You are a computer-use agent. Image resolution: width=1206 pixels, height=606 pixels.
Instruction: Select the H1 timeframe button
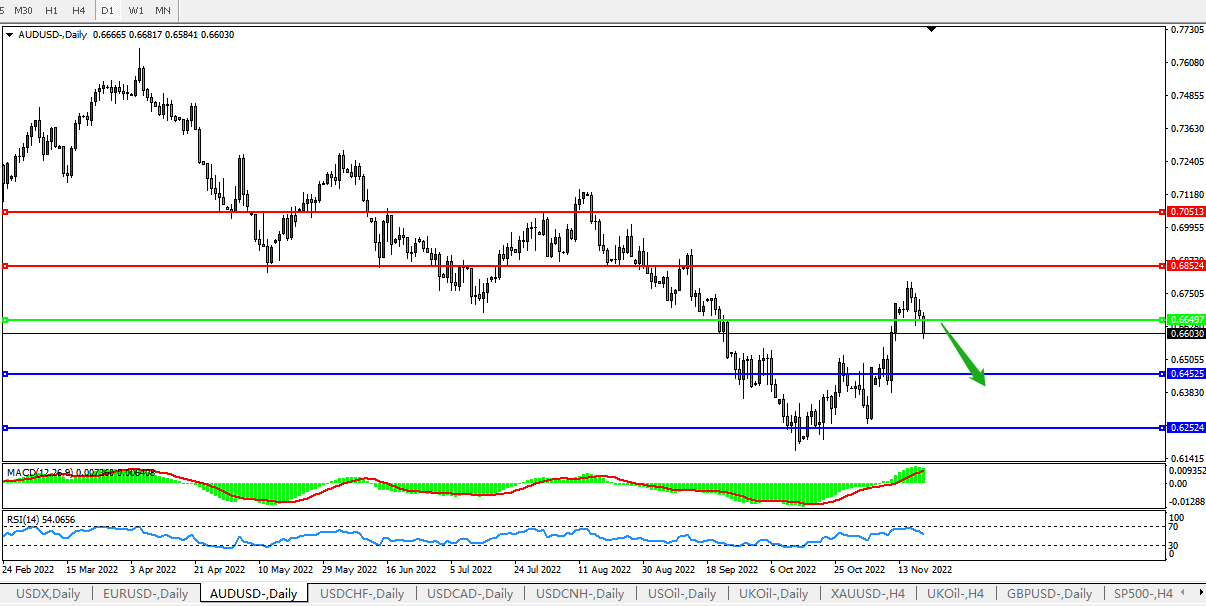[51, 10]
